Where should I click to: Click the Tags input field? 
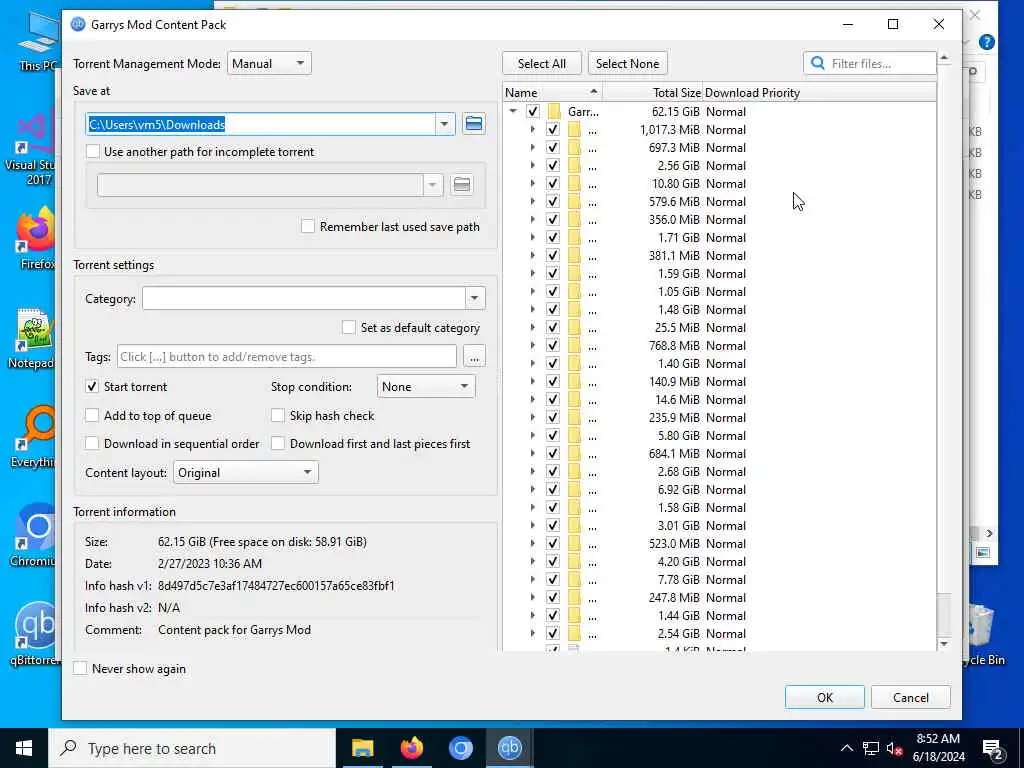point(287,357)
